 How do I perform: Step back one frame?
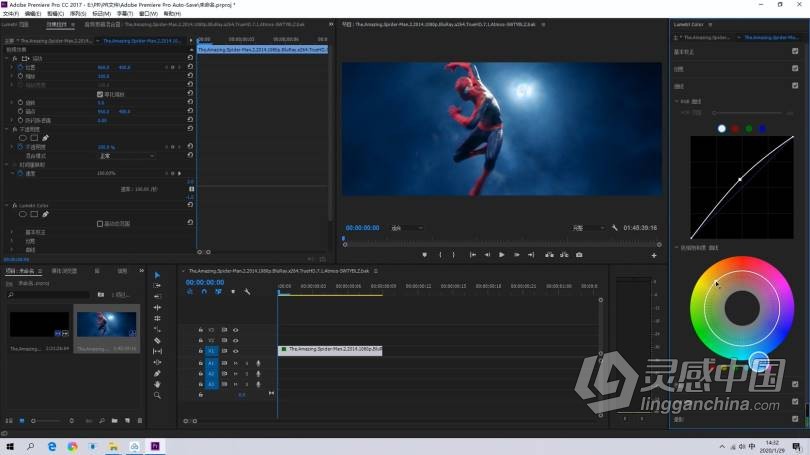487,255
